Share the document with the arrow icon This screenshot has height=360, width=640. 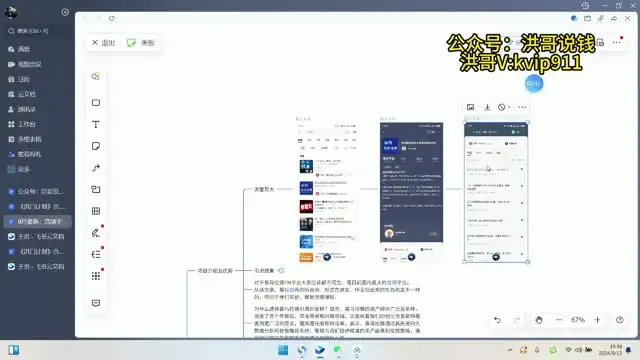pyautogui.click(x=614, y=18)
